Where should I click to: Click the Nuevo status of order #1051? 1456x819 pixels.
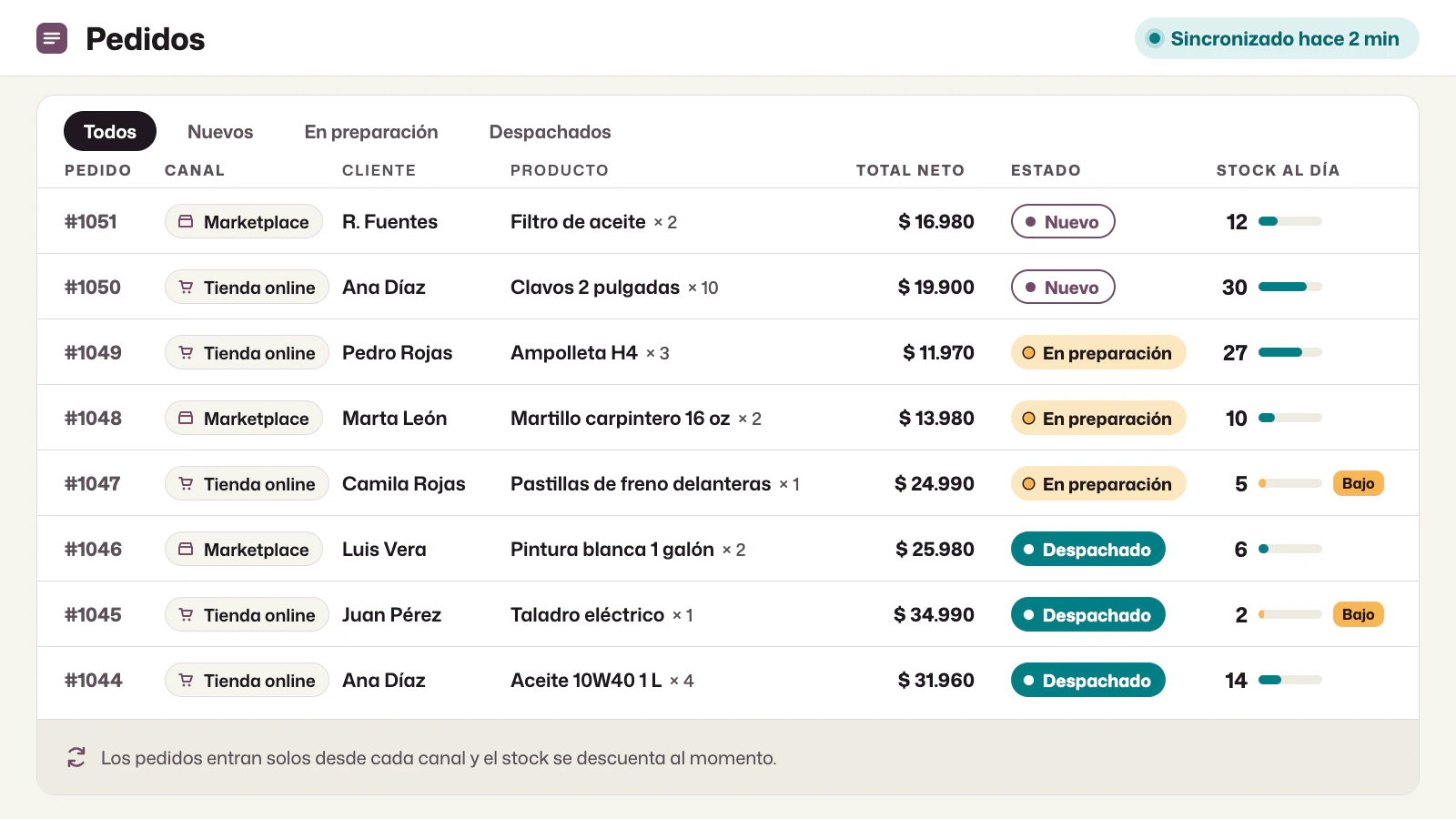click(x=1063, y=221)
